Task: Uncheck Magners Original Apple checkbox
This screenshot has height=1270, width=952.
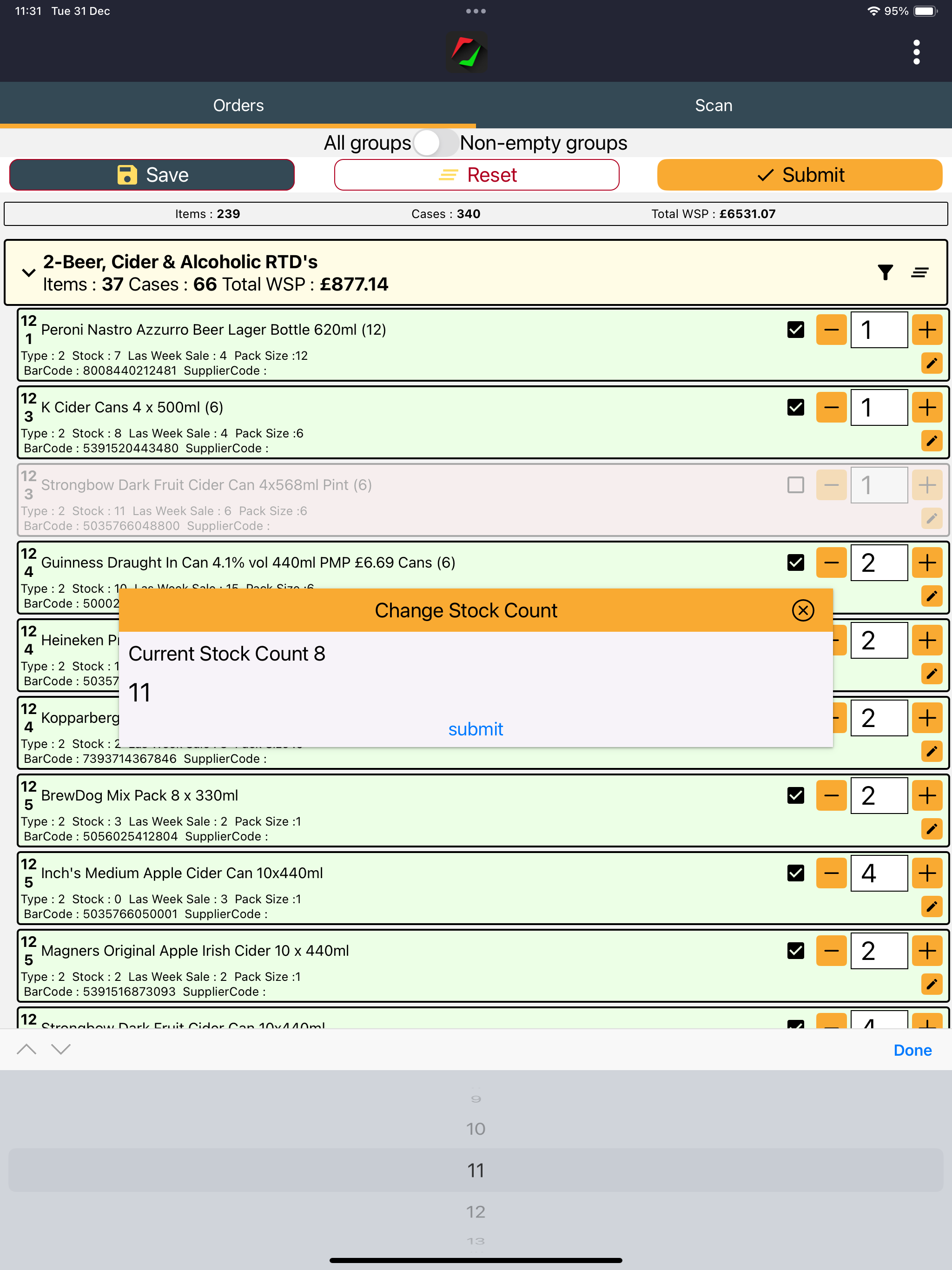Action: tap(795, 951)
